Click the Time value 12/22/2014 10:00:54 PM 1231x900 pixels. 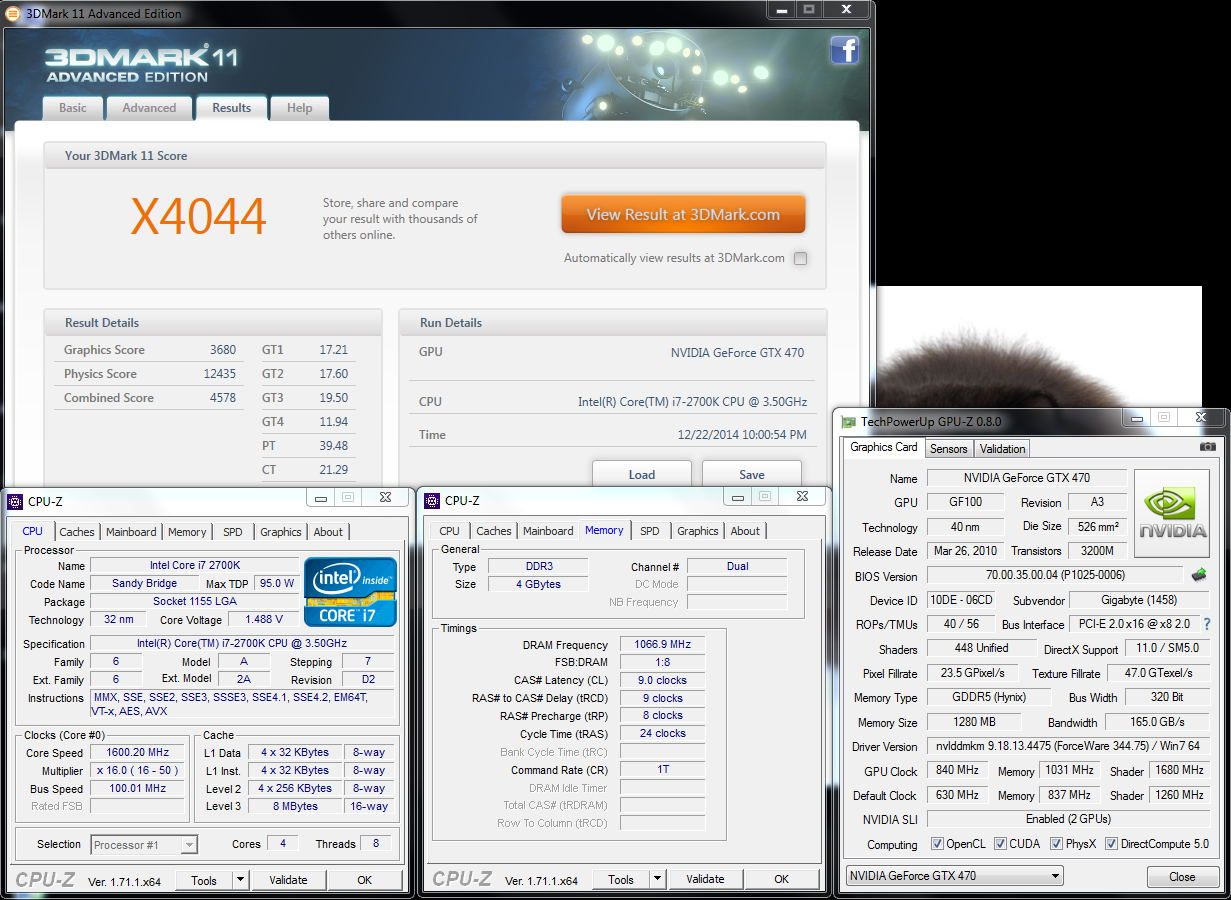click(742, 435)
